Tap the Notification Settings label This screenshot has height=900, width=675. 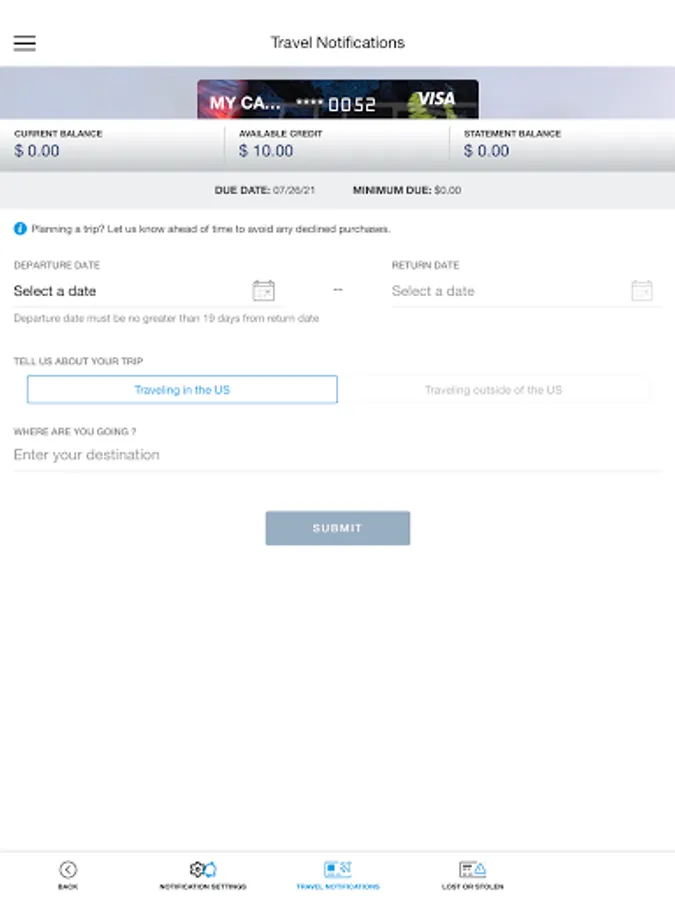click(203, 887)
